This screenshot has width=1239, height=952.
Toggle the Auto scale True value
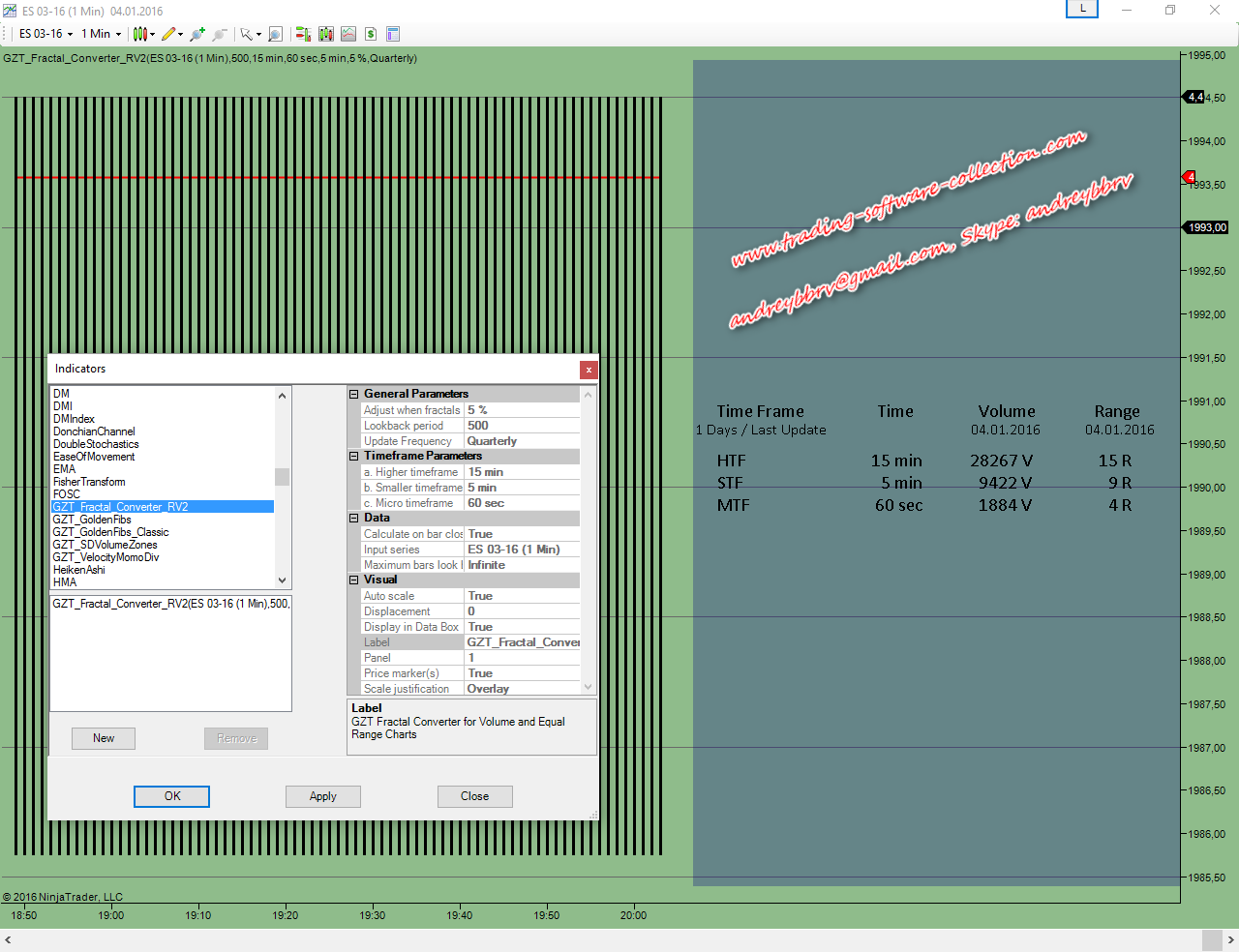pyautogui.click(x=522, y=596)
